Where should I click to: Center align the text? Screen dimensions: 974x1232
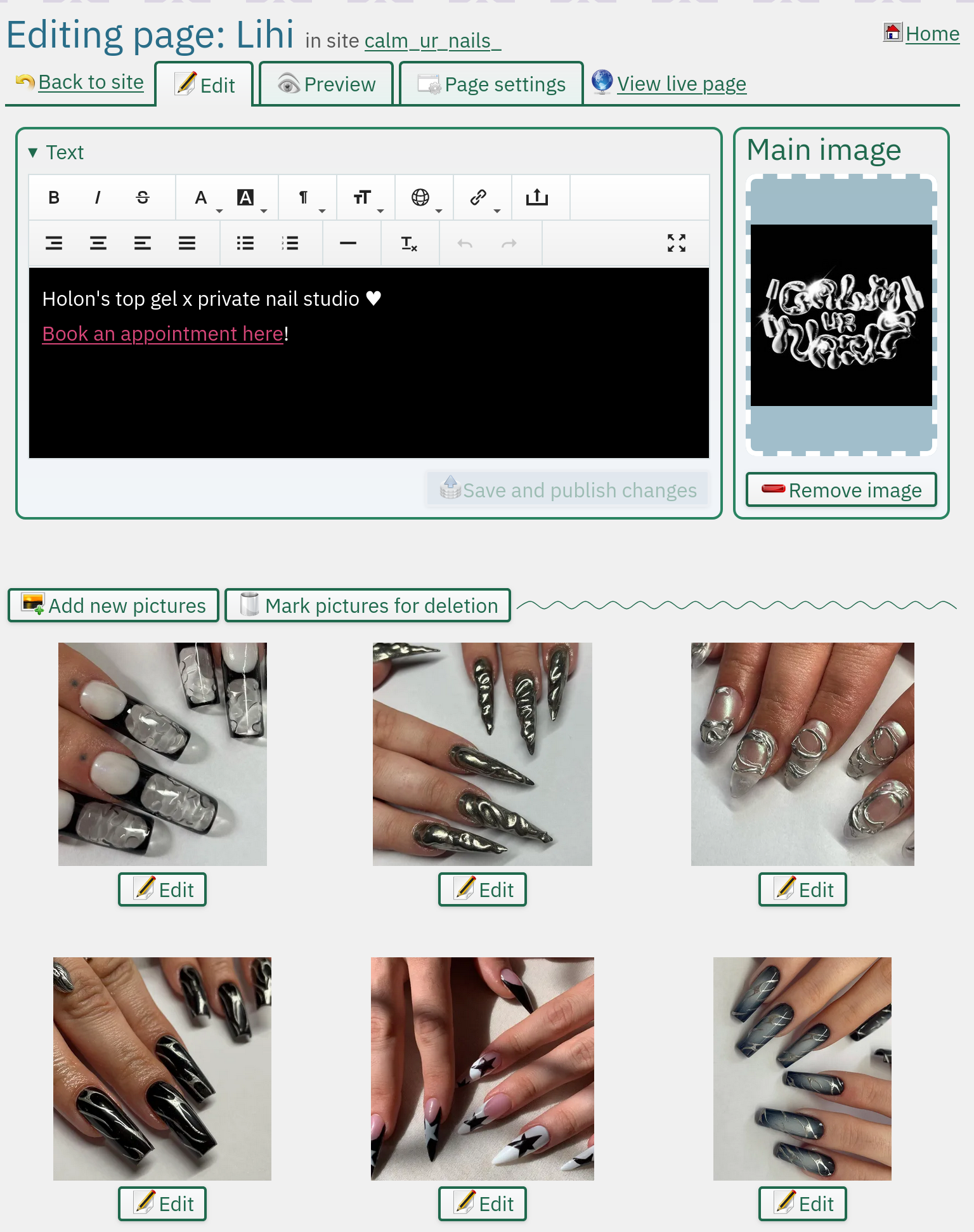pos(98,243)
